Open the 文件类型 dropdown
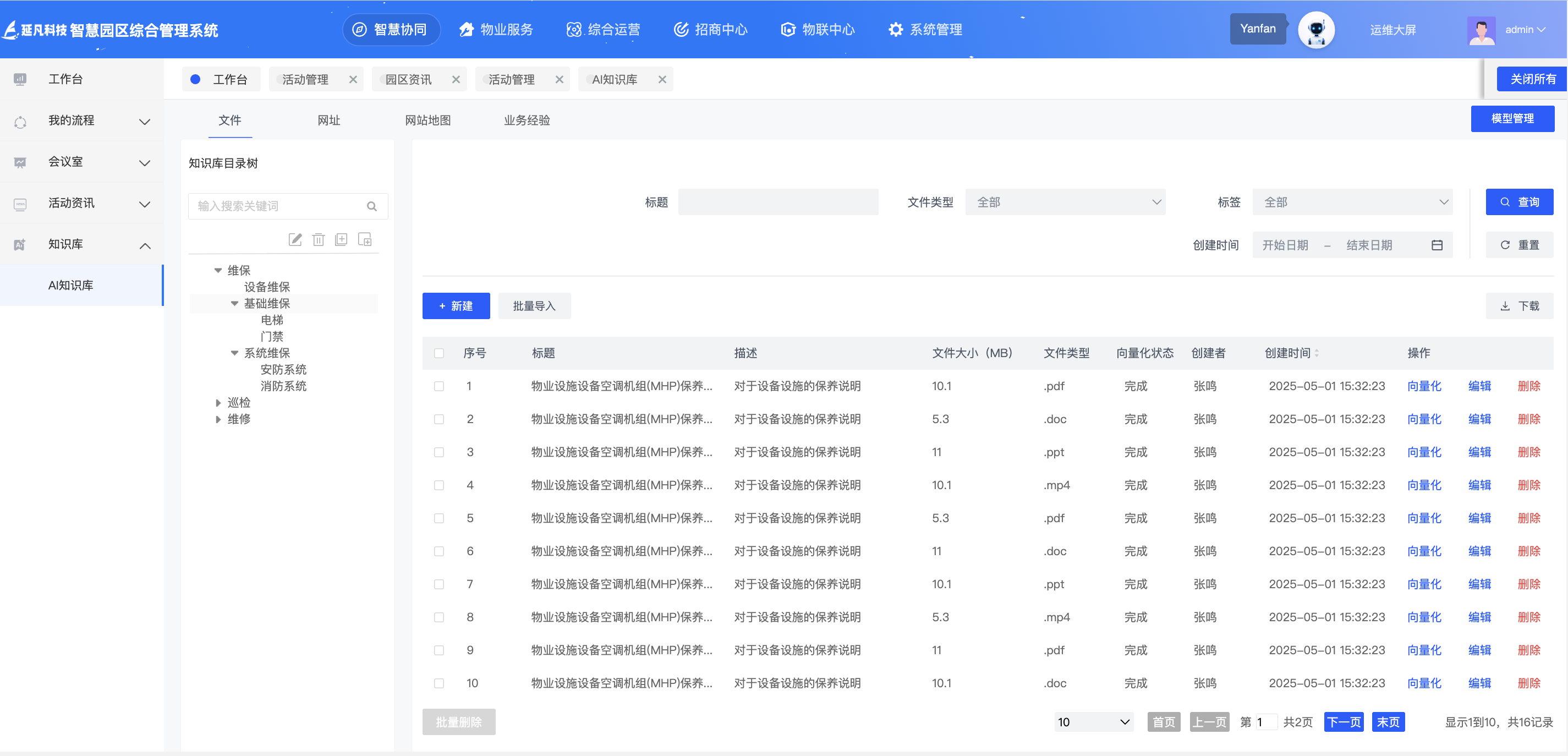 point(1065,202)
